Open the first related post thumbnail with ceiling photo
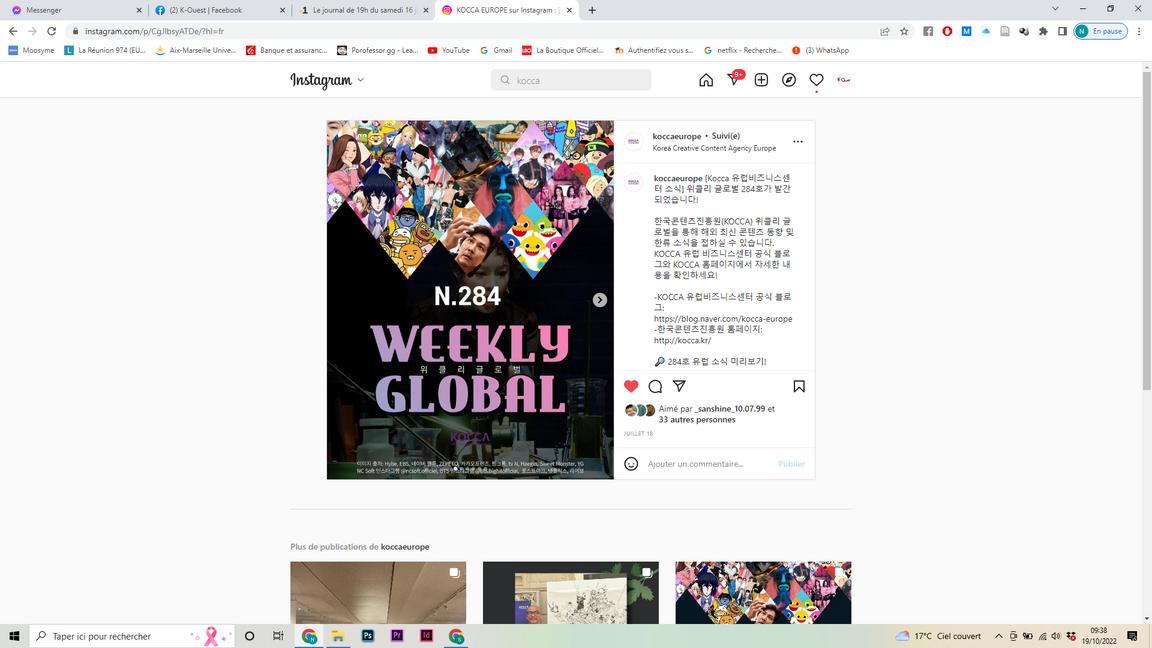The image size is (1152, 648). [378, 593]
